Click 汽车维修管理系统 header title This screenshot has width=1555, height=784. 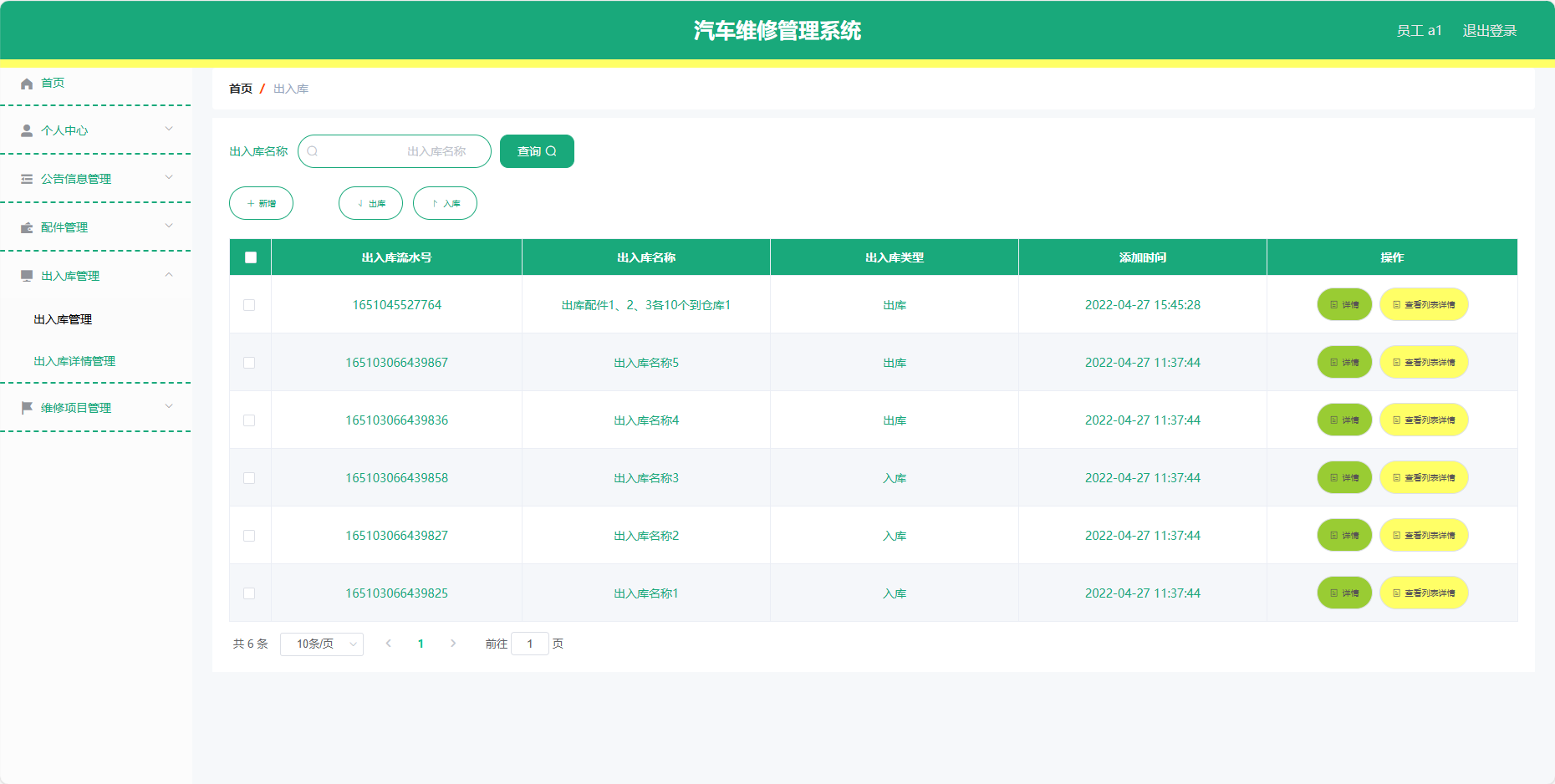777,31
